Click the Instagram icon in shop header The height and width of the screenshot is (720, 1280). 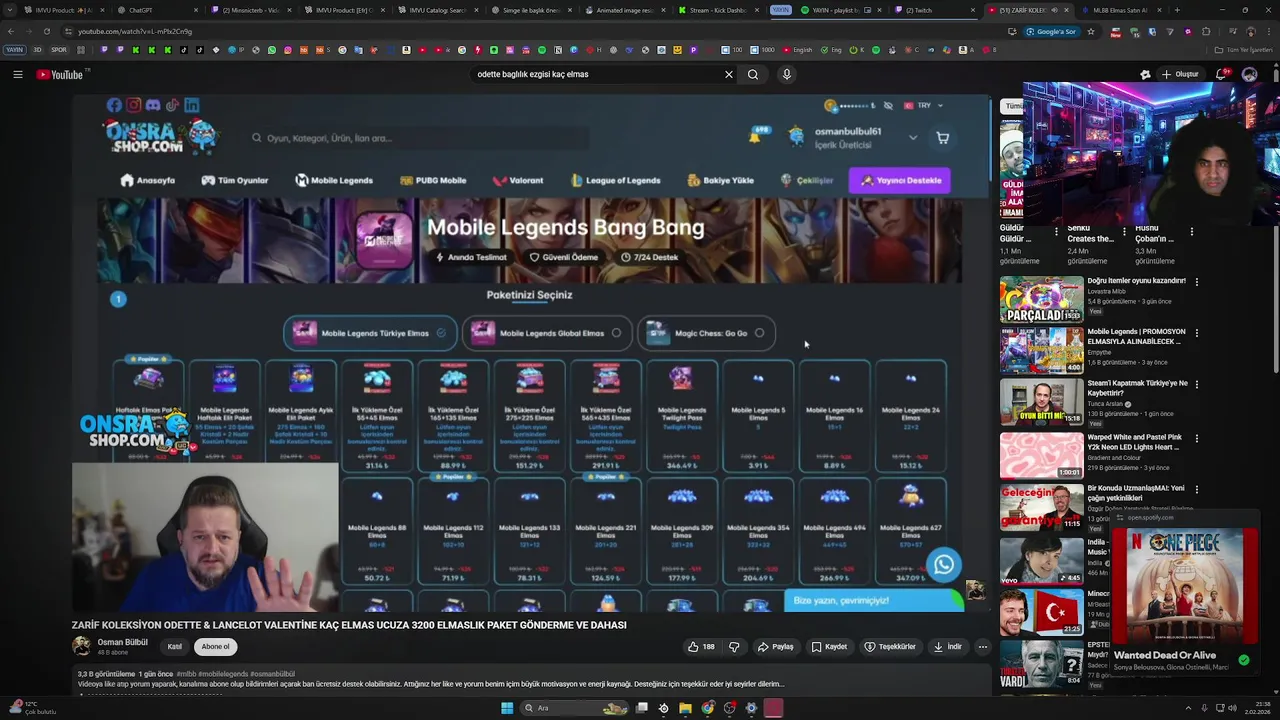133,105
